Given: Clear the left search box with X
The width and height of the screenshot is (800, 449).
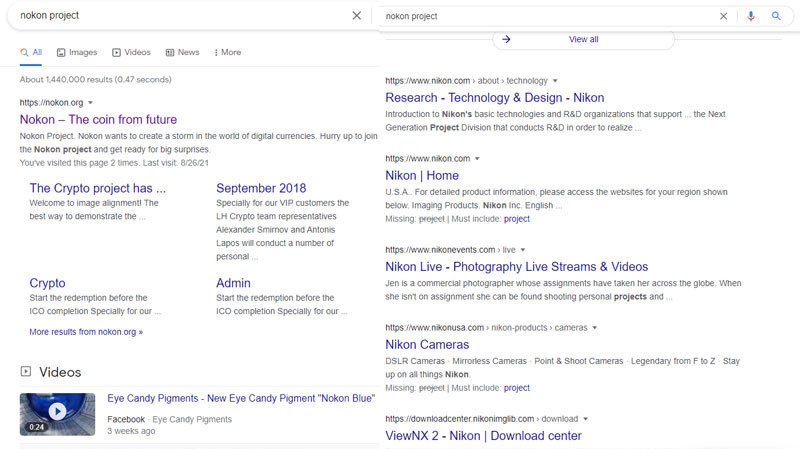Looking at the screenshot, I should (357, 16).
